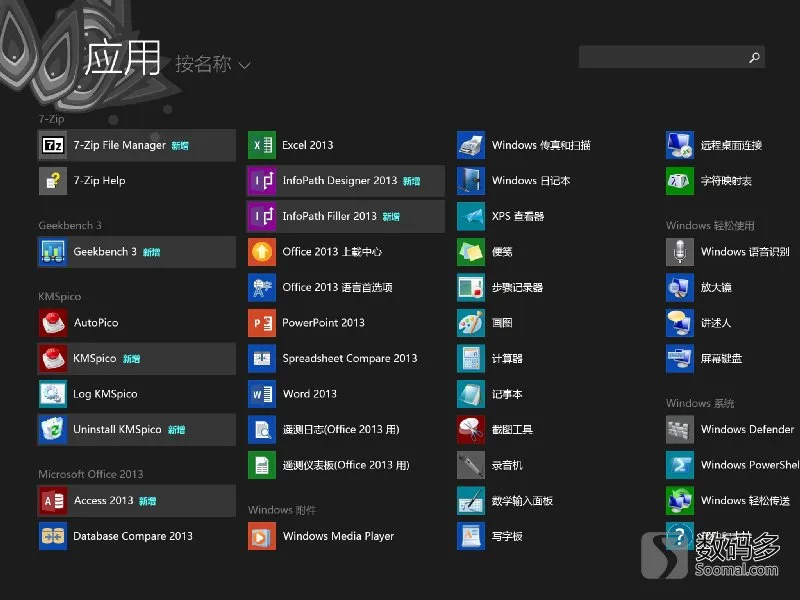The height and width of the screenshot is (600, 800).
Task: Open the 屏幕键盘 on-screen keyboard icon
Action: click(680, 358)
